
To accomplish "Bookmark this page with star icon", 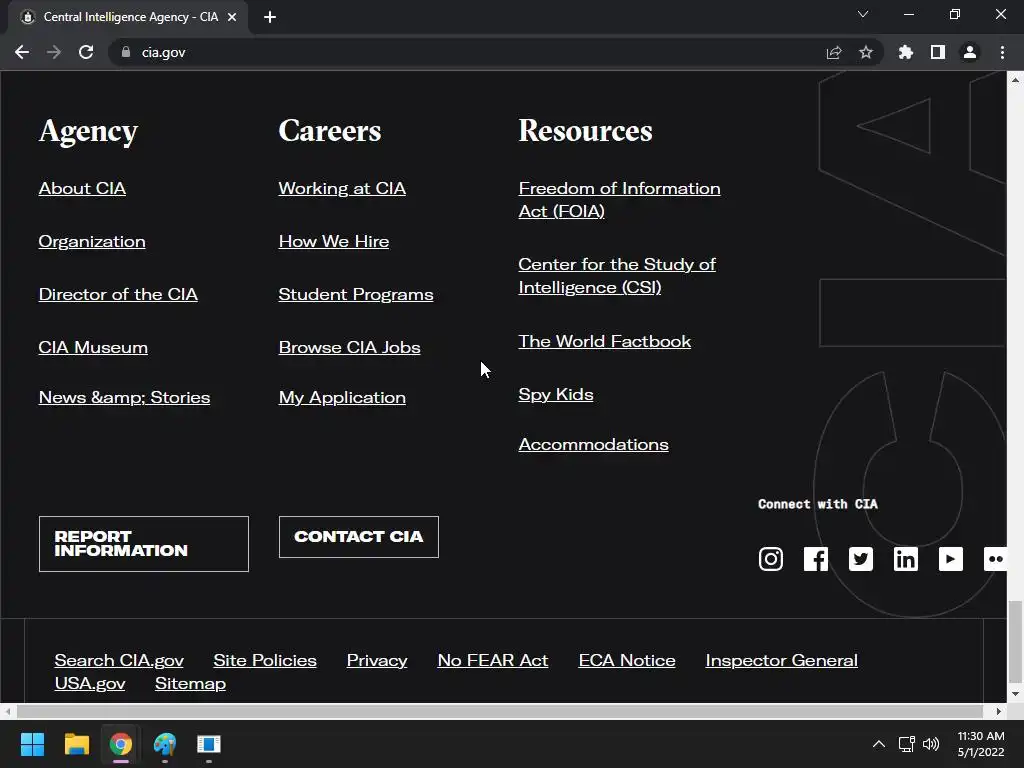I will 866,52.
